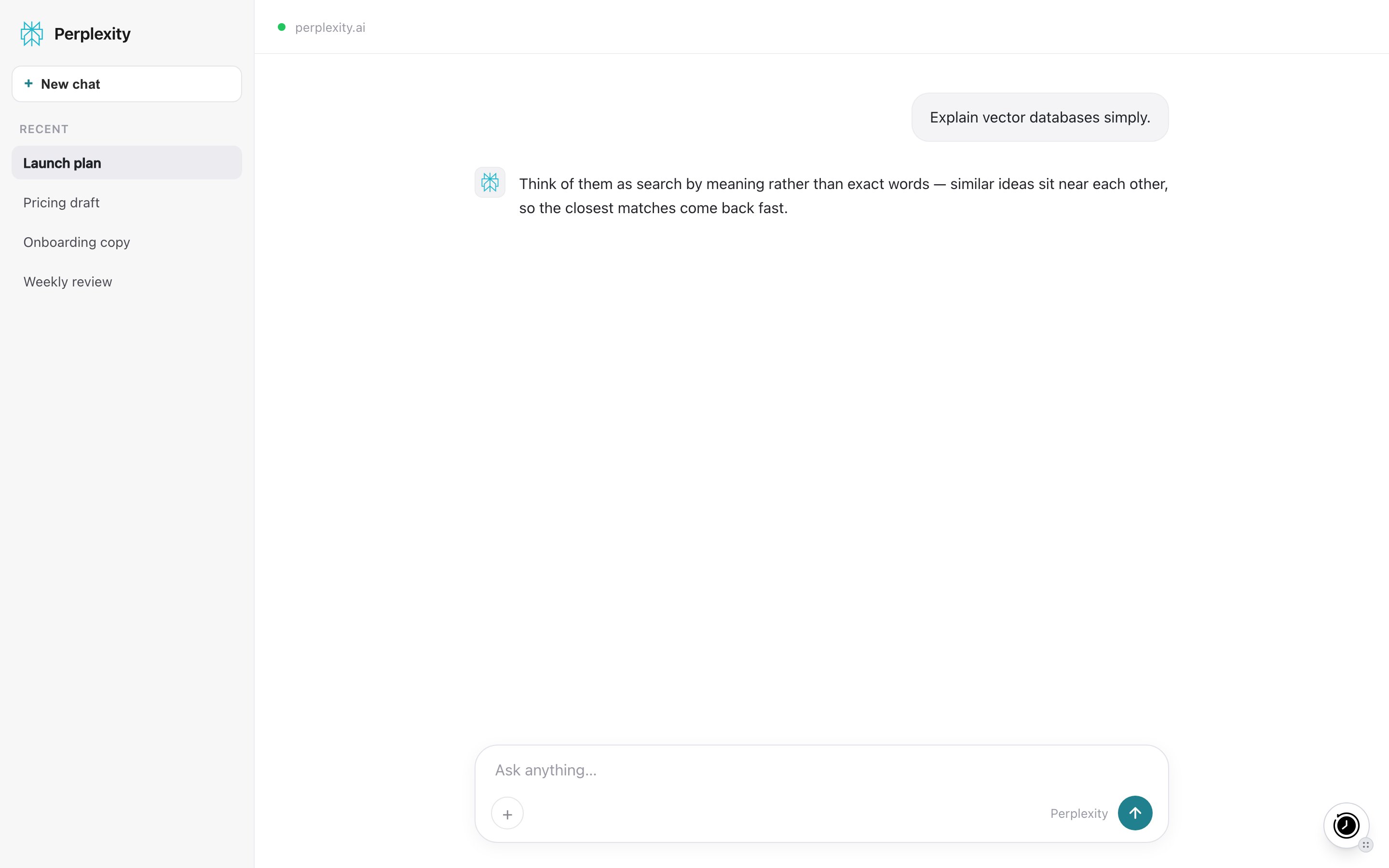1389x868 pixels.
Task: Click the plus attach button in composer
Action: click(507, 814)
